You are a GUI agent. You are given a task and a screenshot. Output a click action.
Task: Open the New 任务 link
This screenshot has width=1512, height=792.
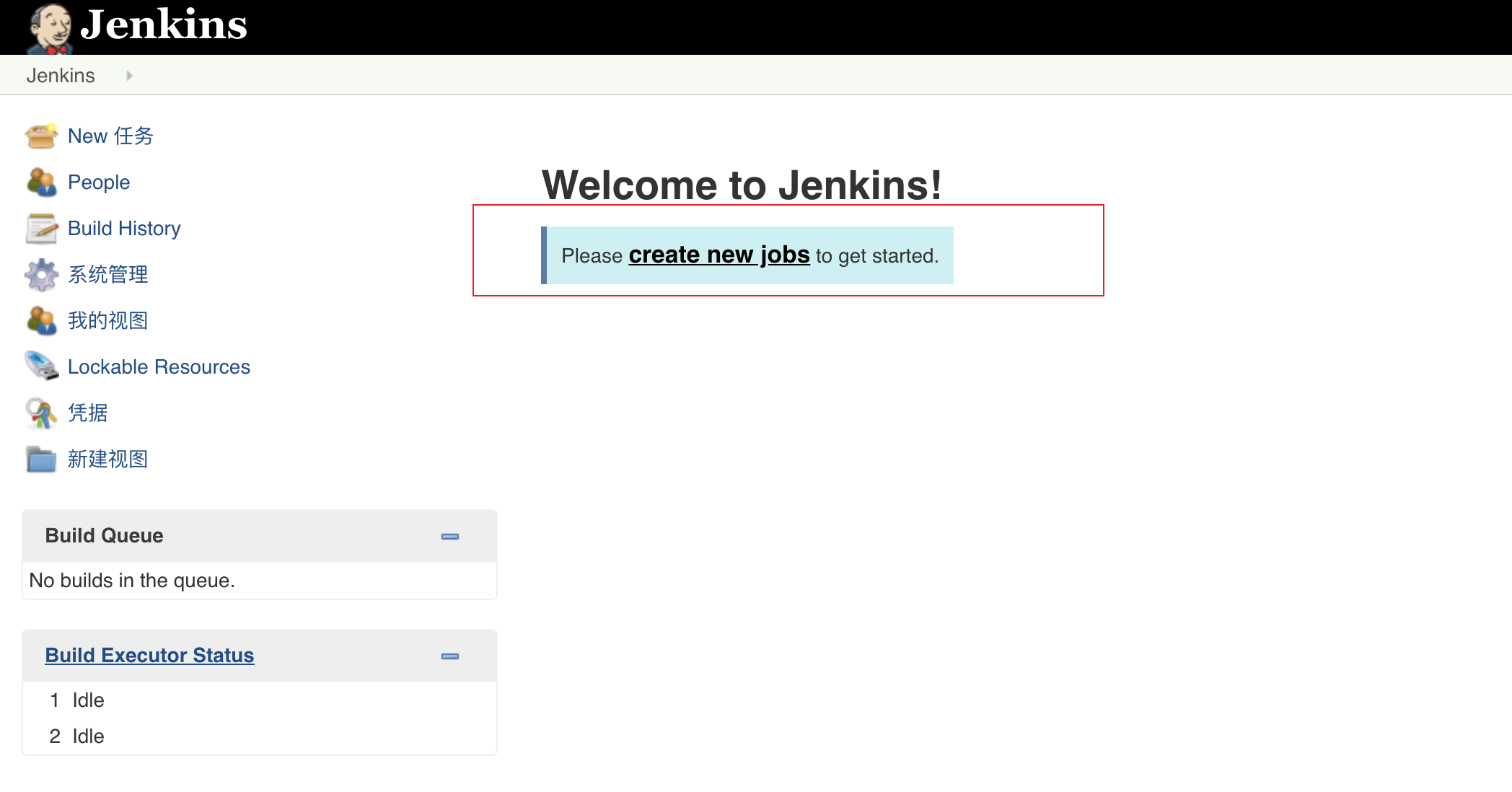pos(110,136)
